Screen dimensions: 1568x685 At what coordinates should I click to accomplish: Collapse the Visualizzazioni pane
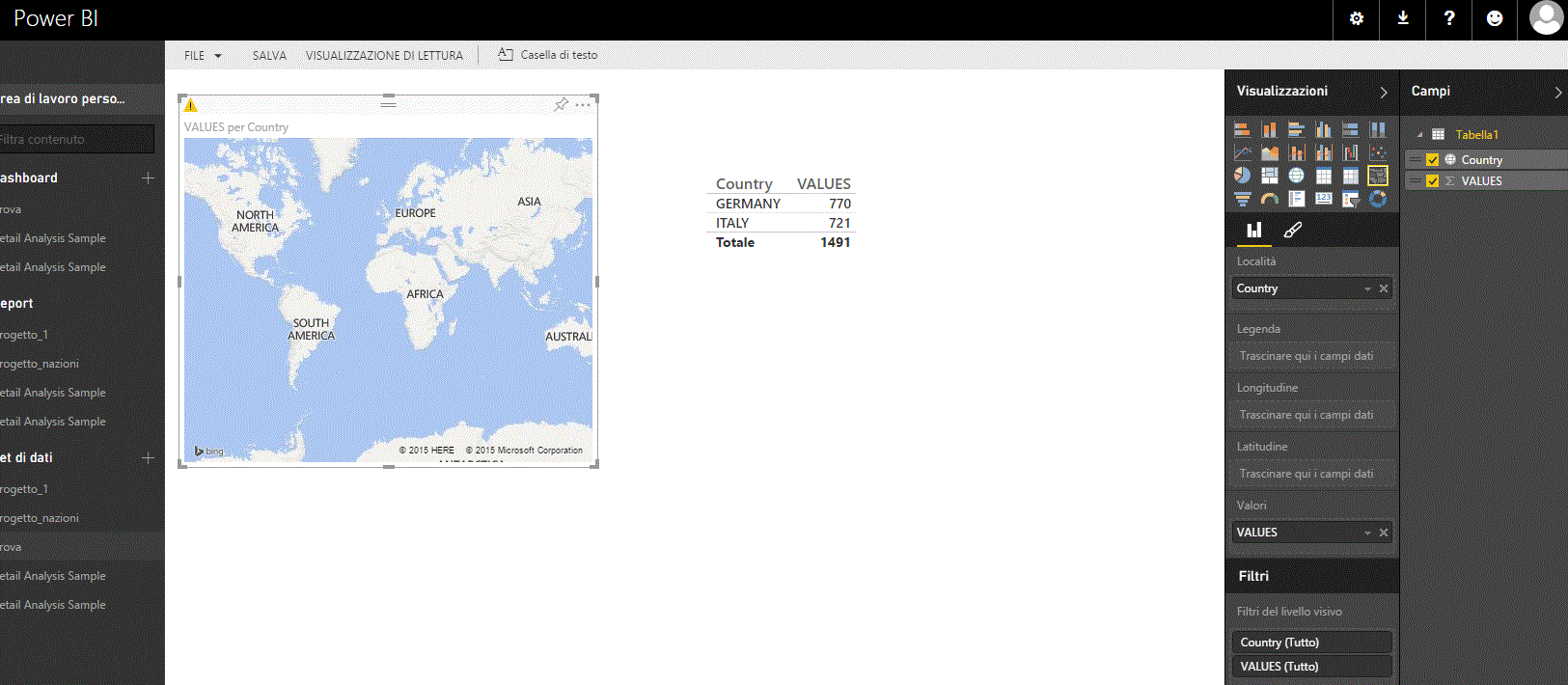pyautogui.click(x=1384, y=93)
